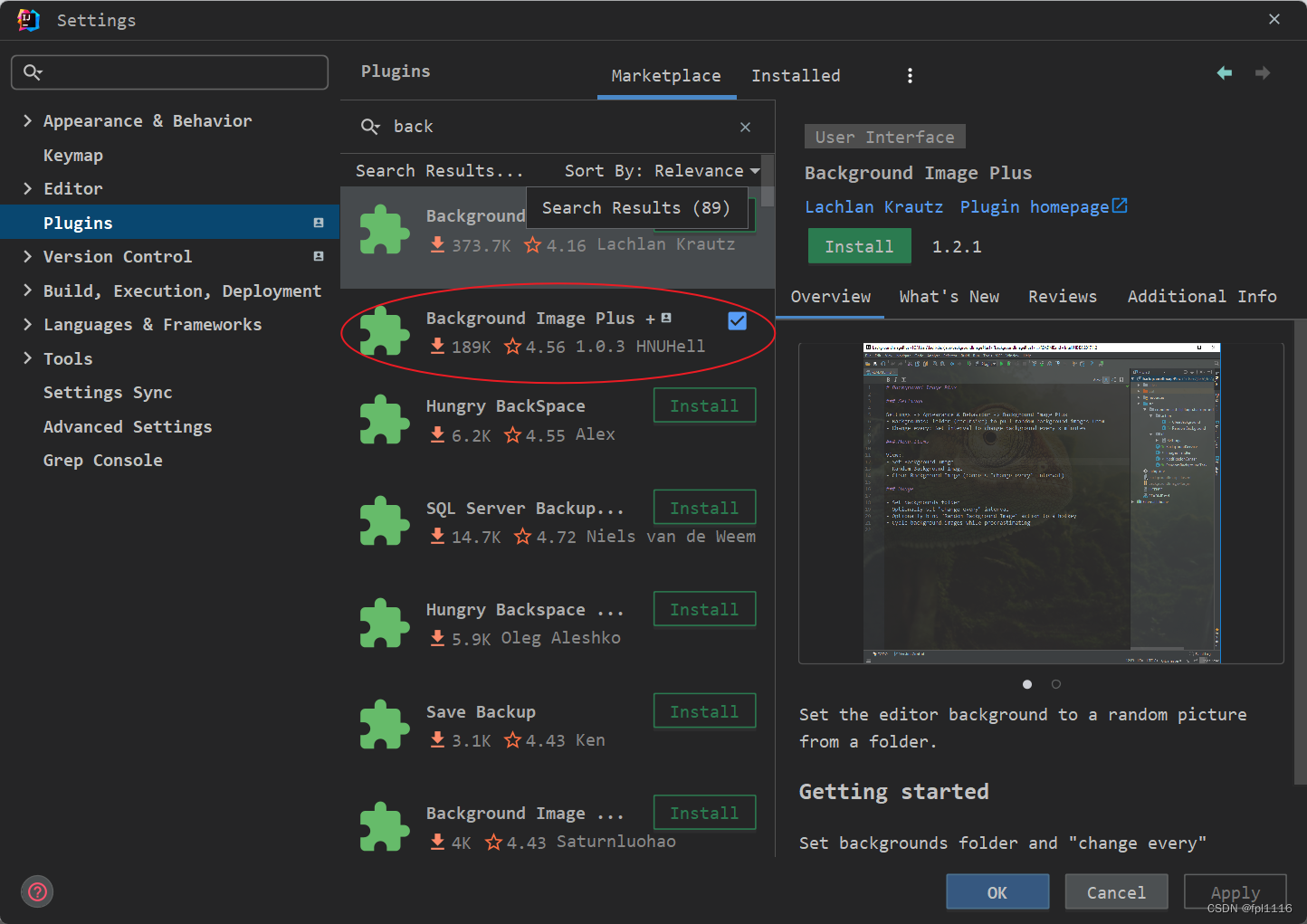Install the Save Backup plugin

[704, 711]
